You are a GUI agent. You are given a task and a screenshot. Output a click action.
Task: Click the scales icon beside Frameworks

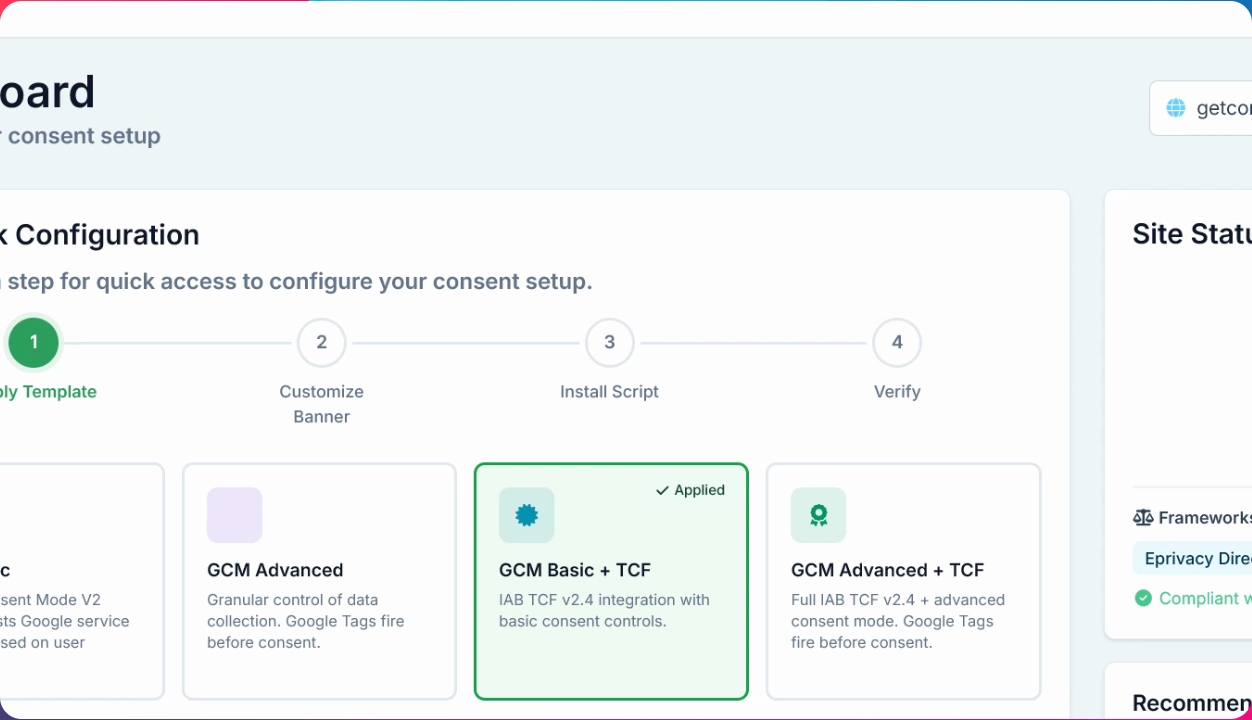tap(1143, 517)
